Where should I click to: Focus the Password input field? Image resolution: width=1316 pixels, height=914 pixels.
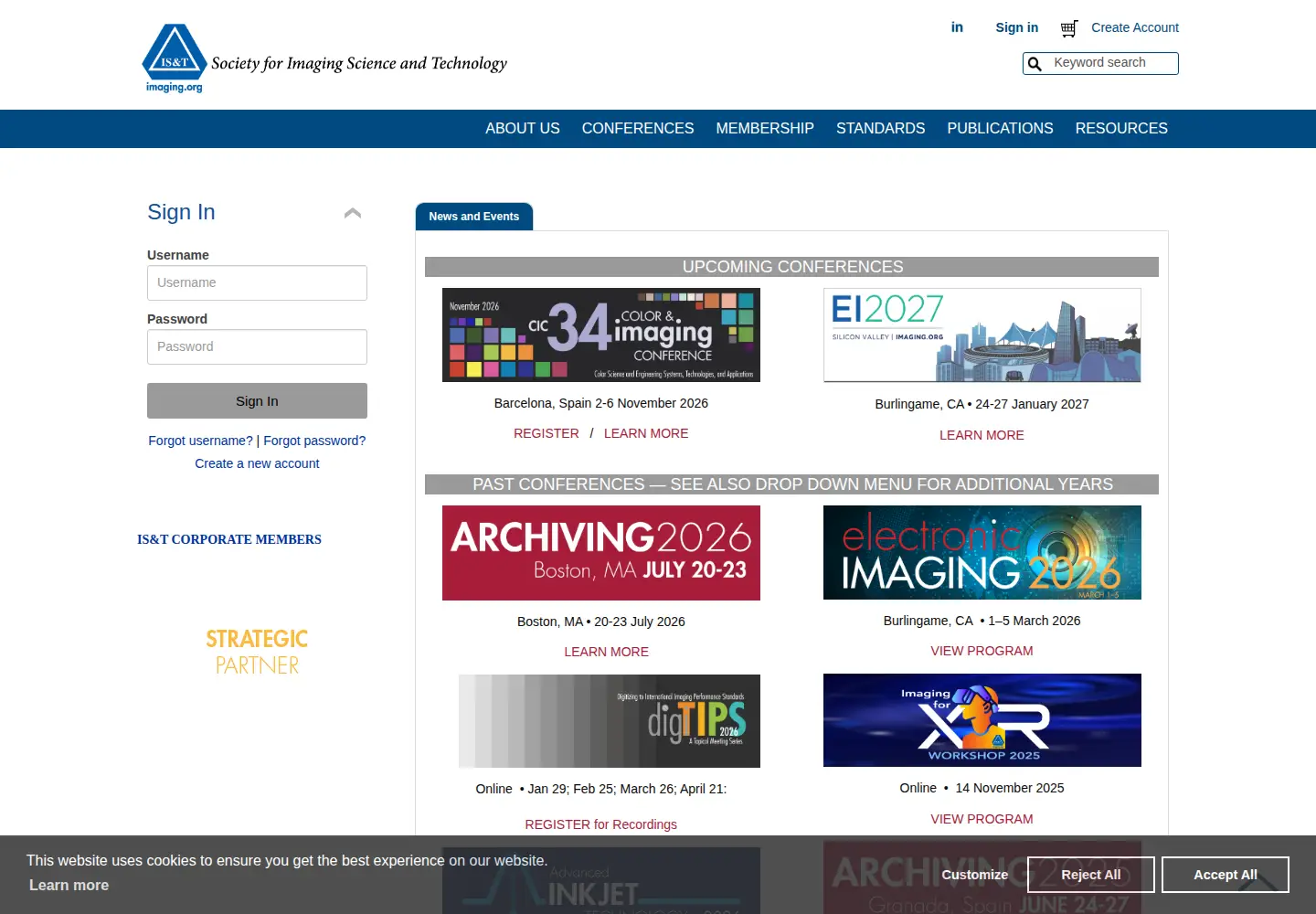(257, 347)
